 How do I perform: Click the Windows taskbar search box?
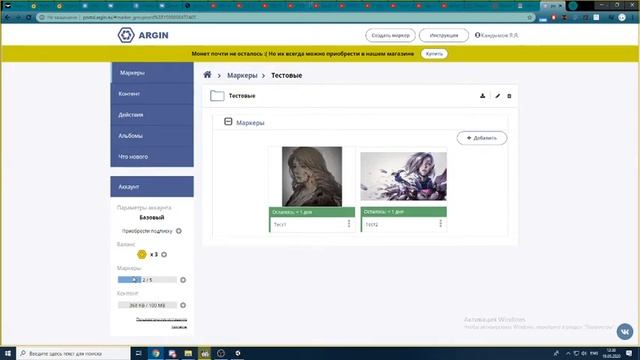73,353
